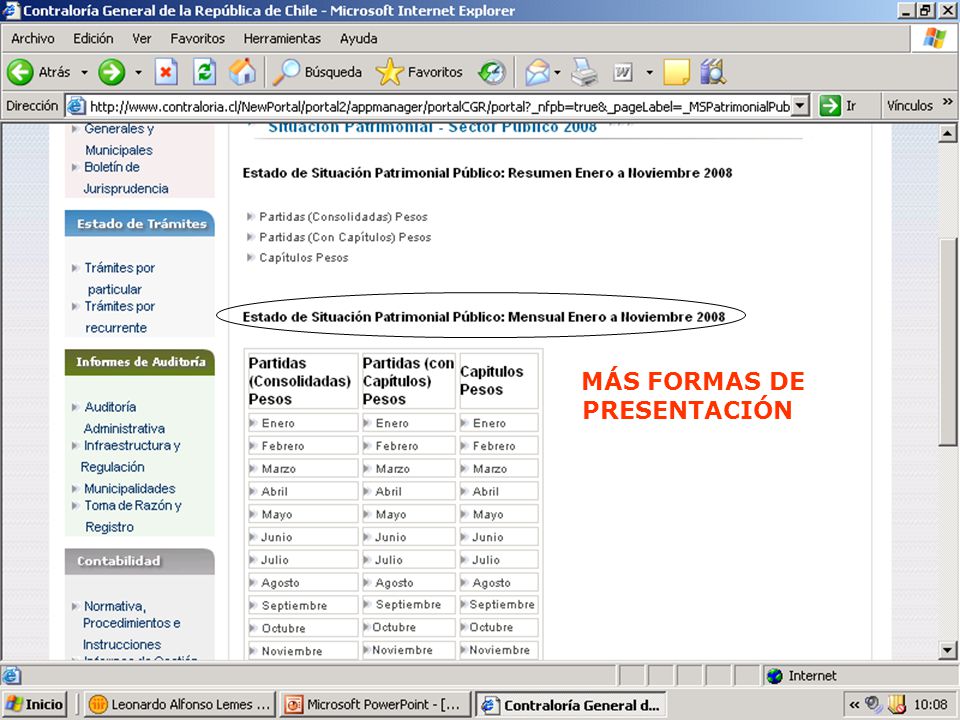
Task: Open Octubre under Capítulos Pesos column
Action: point(491,628)
